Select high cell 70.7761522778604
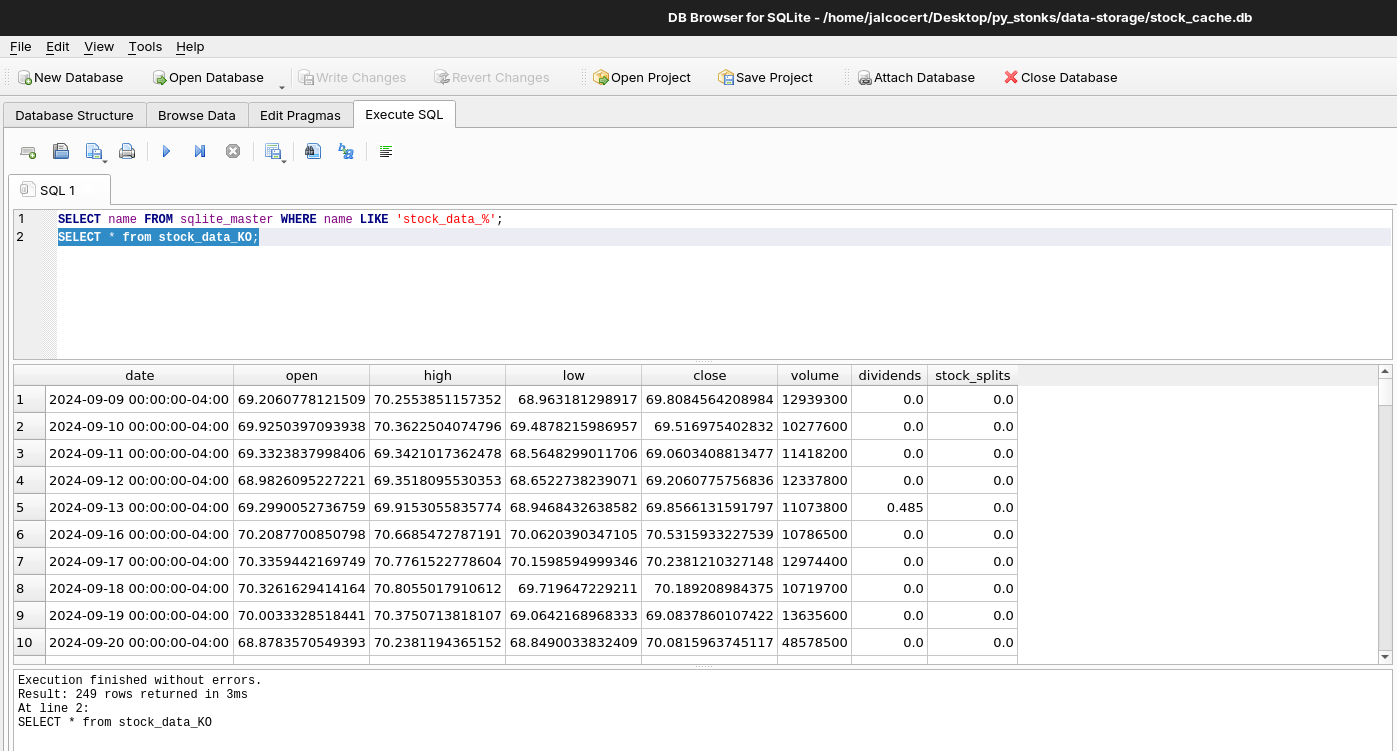This screenshot has height=751, width=1397. tap(437, 561)
